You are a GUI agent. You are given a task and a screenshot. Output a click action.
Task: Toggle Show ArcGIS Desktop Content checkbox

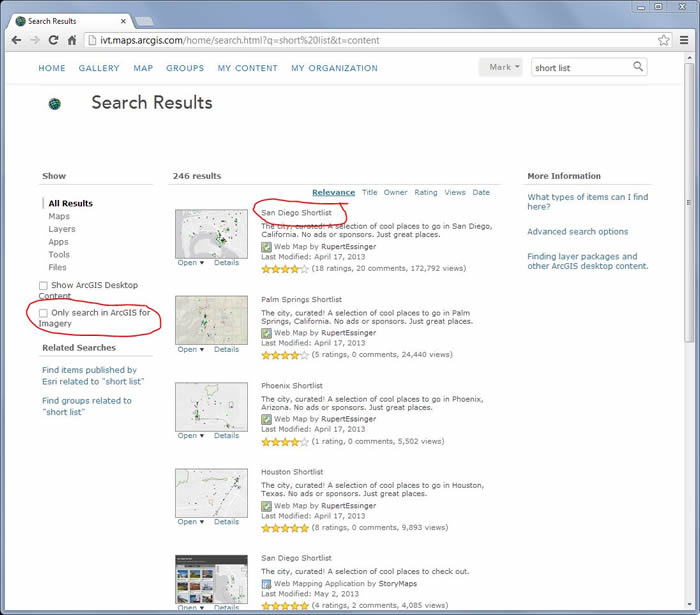43,286
